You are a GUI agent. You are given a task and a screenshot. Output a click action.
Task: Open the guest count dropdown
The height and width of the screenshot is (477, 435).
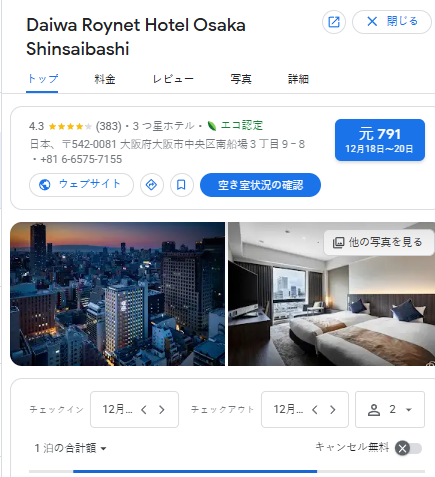pyautogui.click(x=390, y=409)
